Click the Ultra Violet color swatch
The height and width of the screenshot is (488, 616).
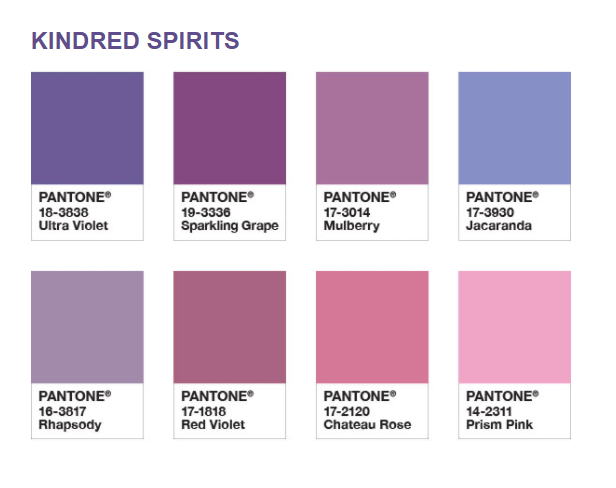[87, 128]
